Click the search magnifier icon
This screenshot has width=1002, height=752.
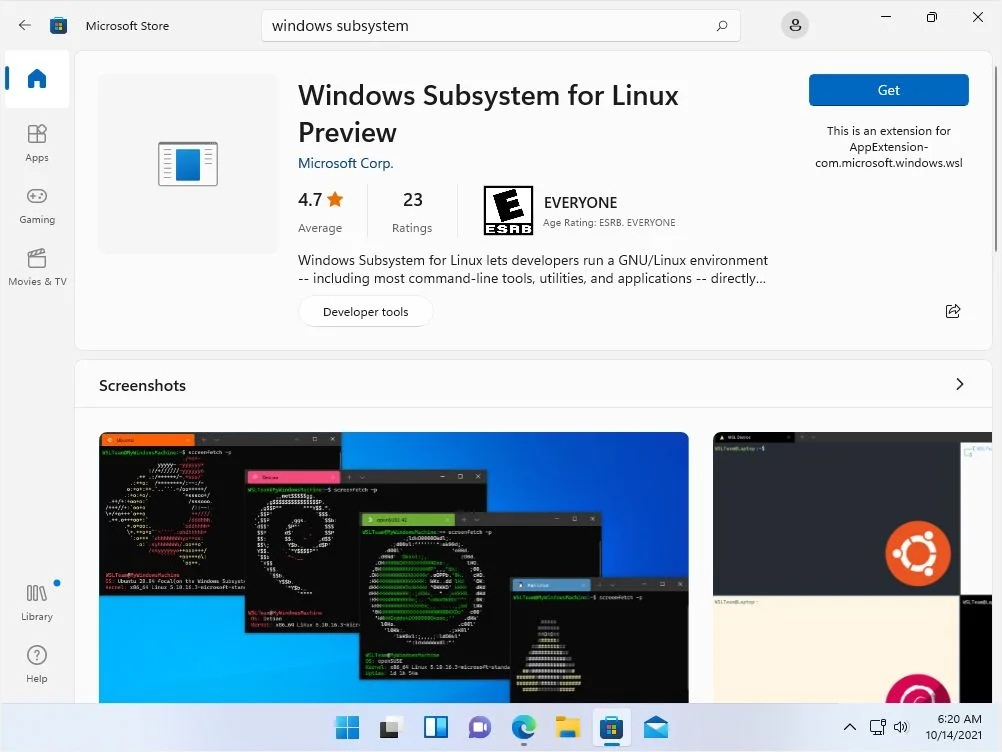click(722, 26)
